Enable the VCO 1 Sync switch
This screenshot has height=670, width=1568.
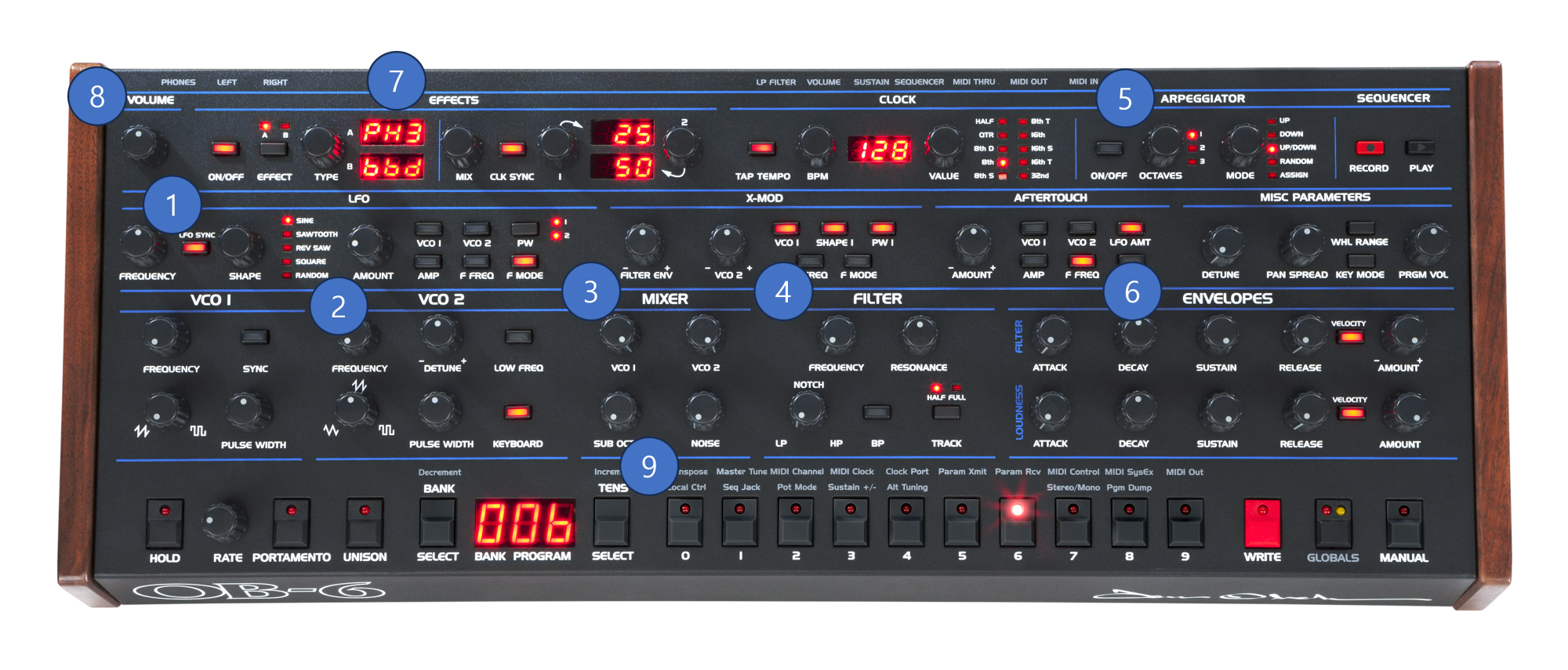click(x=255, y=337)
